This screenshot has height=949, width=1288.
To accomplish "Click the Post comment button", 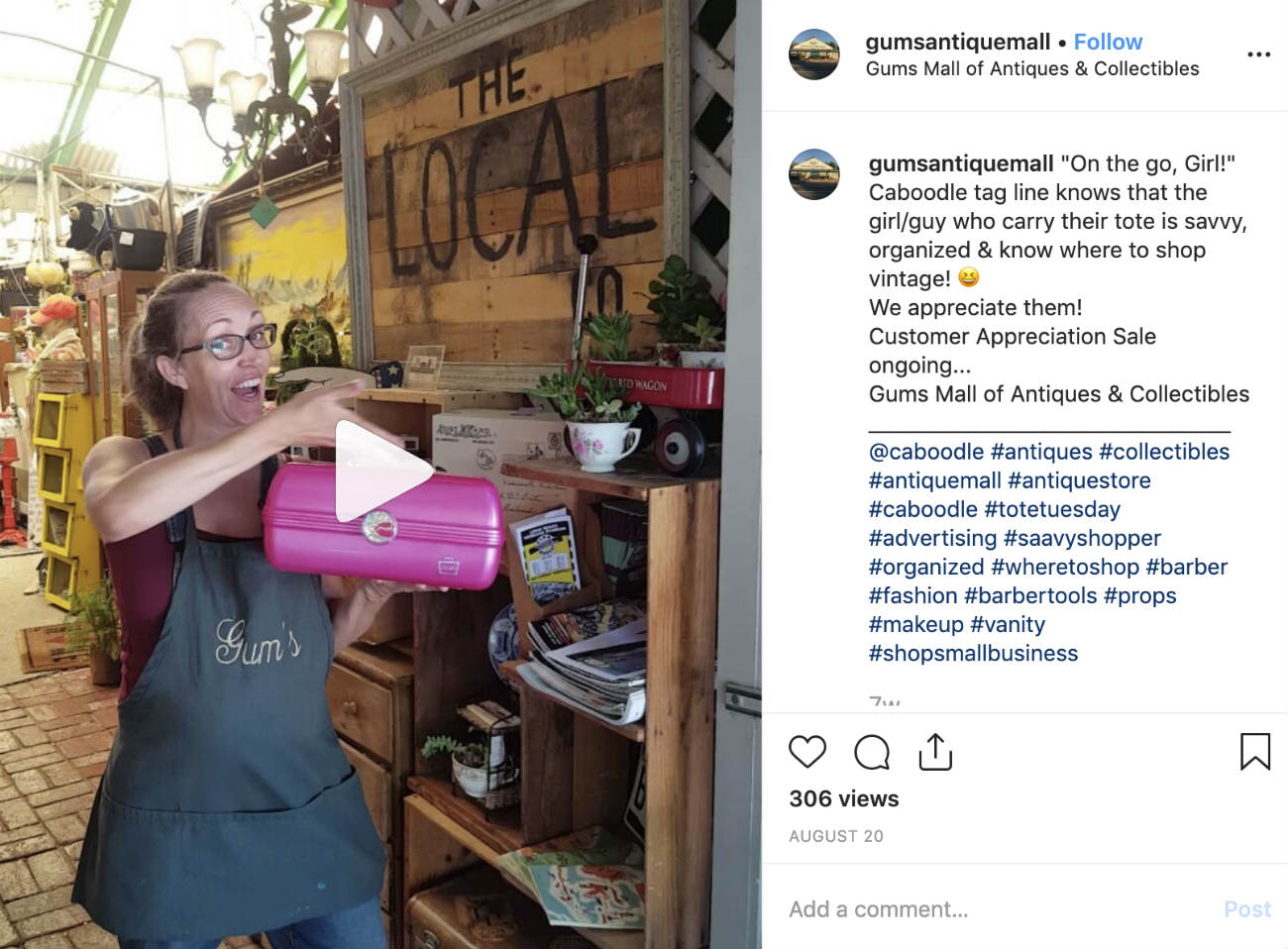I will tap(1247, 909).
